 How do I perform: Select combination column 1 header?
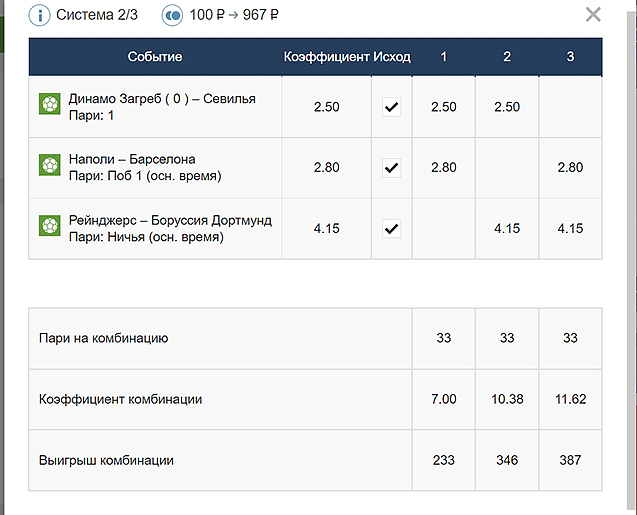[x=444, y=57]
